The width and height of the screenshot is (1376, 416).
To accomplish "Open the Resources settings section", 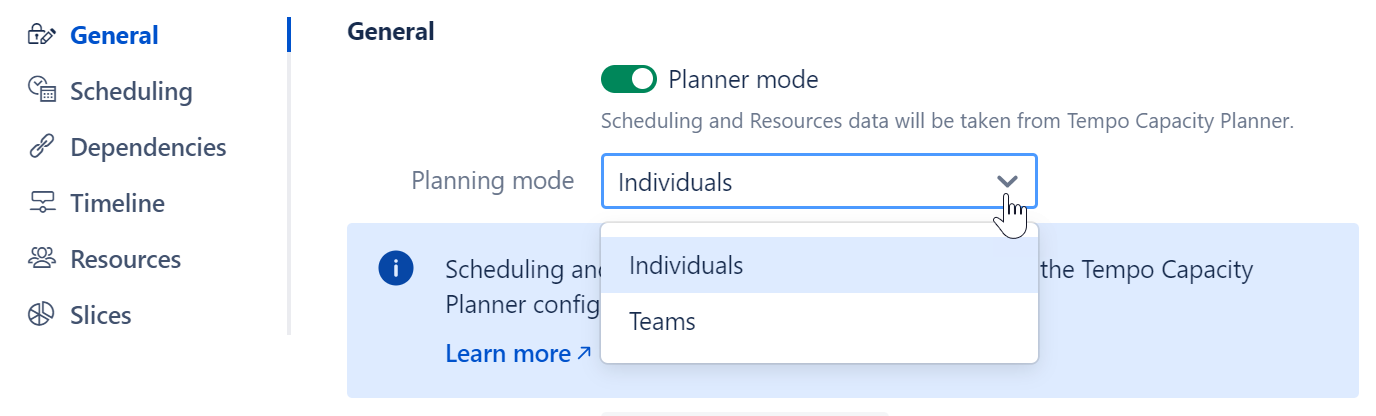I will (x=125, y=259).
